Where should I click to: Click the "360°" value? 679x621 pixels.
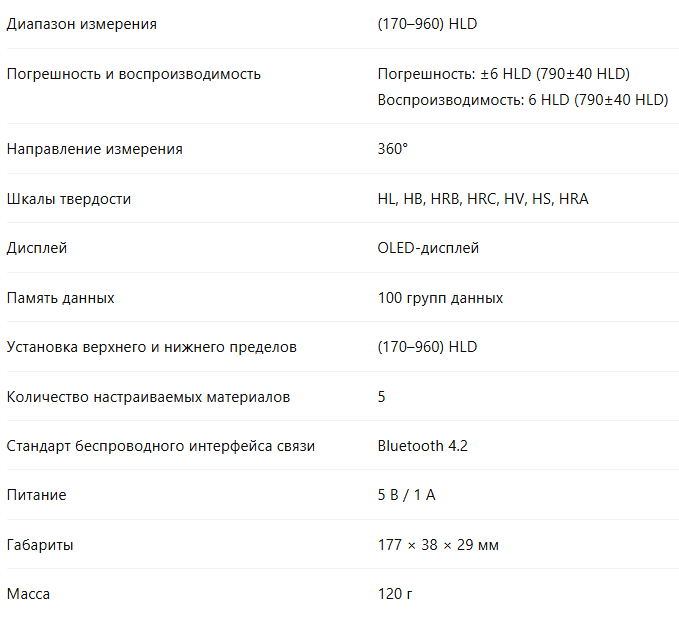point(393,149)
